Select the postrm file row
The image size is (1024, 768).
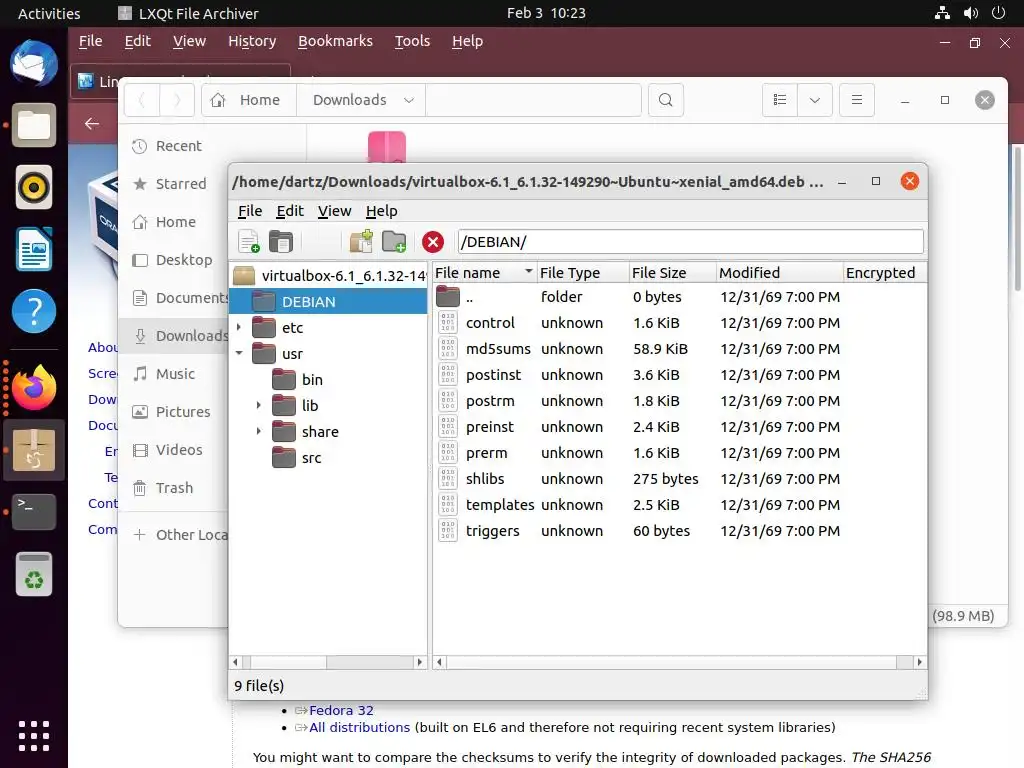637,401
